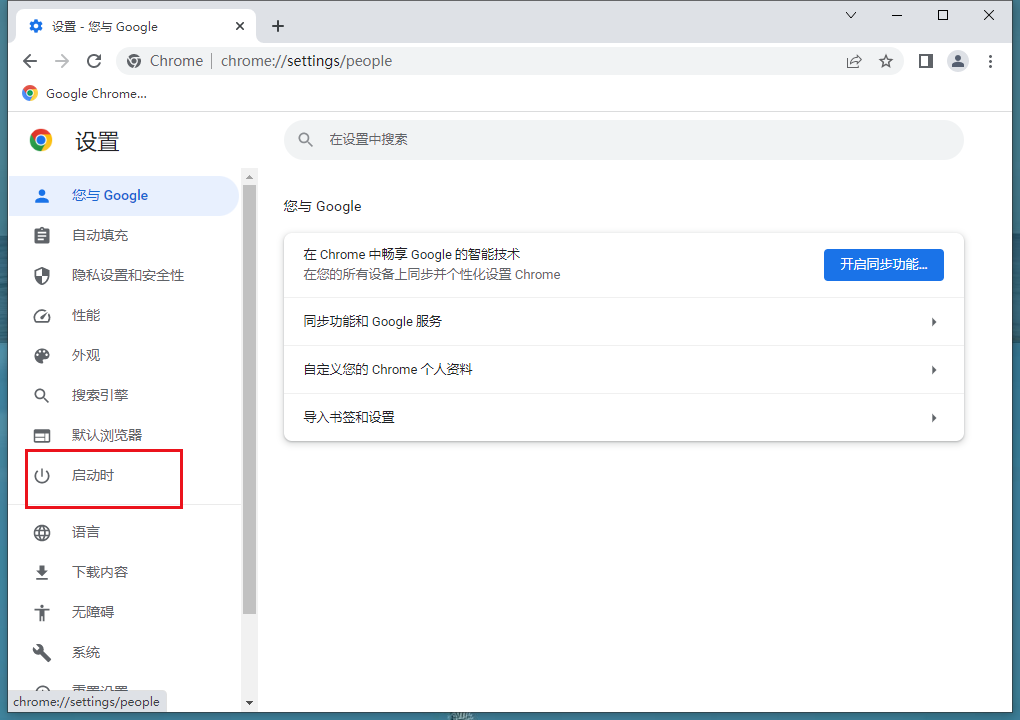This screenshot has width=1020, height=720.
Task: Click the 默认浏览器 window icon
Action: 42,436
